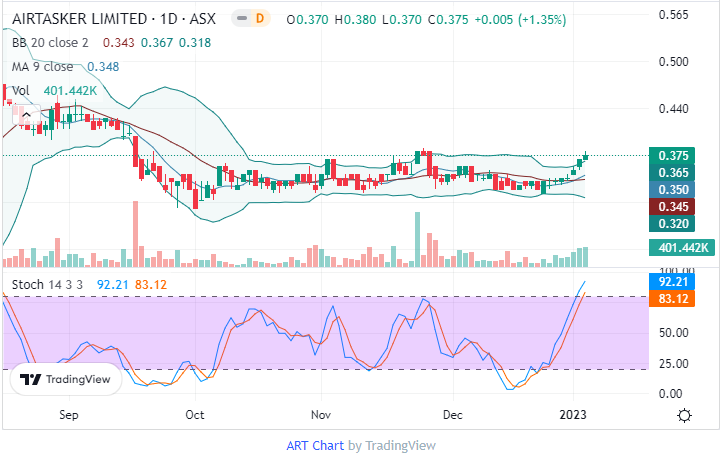726x458 pixels.
Task: Select the 'MA 9 close' indicator legend
Action: click(42, 67)
